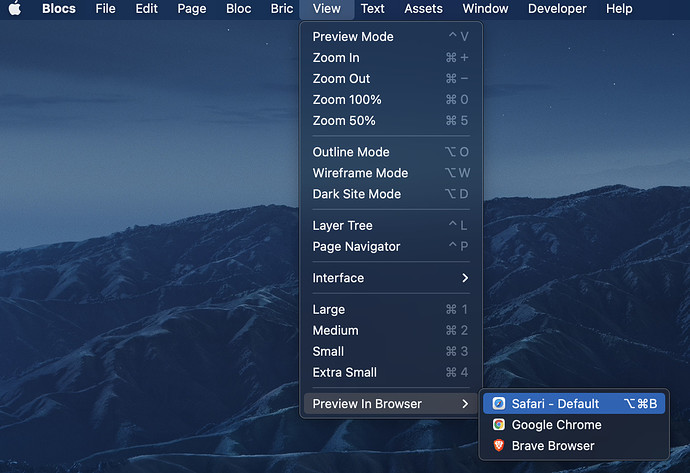Open the Developer menu
690x473 pixels.
point(557,8)
